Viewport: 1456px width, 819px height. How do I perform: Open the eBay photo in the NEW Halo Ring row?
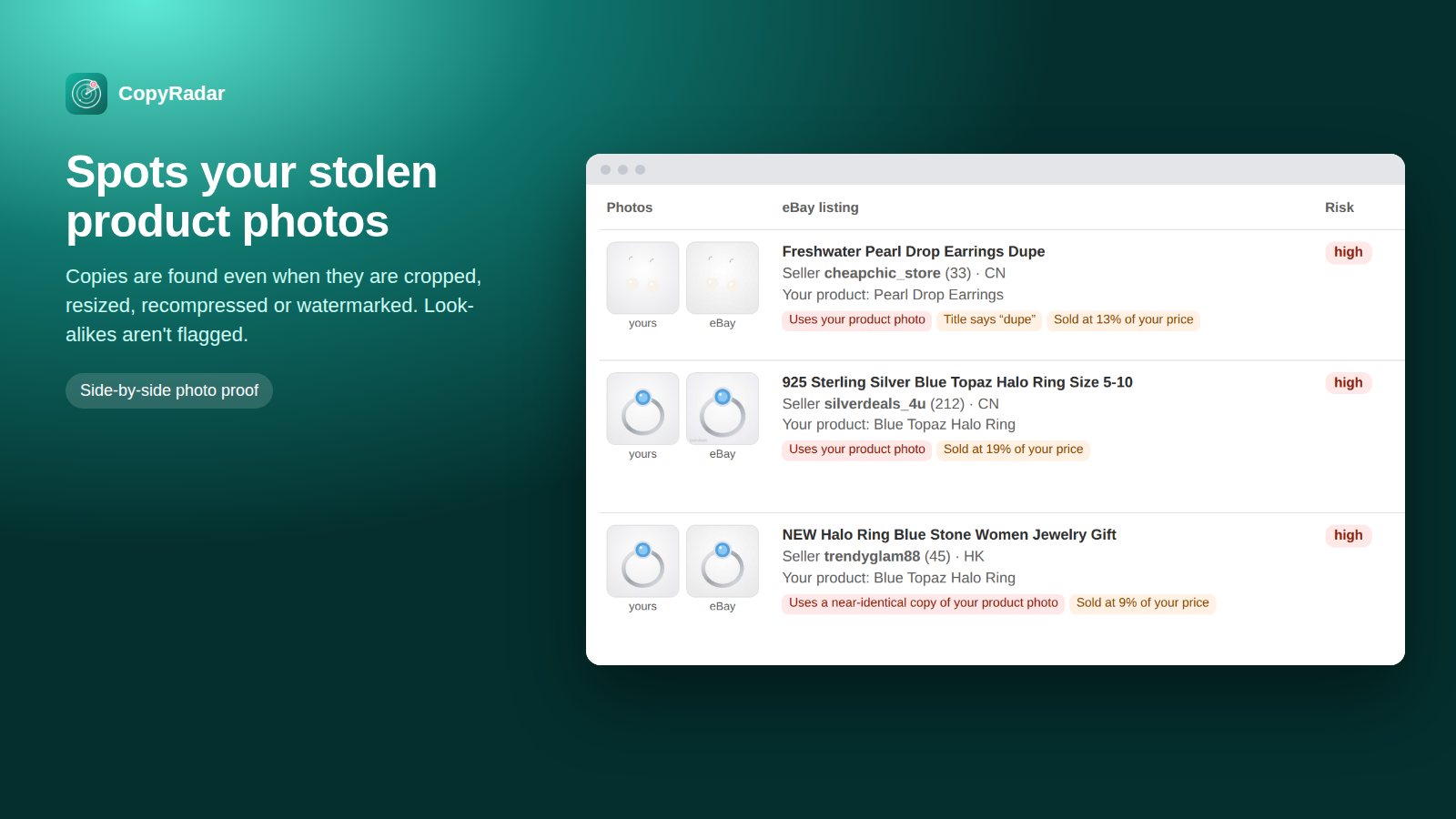[x=723, y=561]
